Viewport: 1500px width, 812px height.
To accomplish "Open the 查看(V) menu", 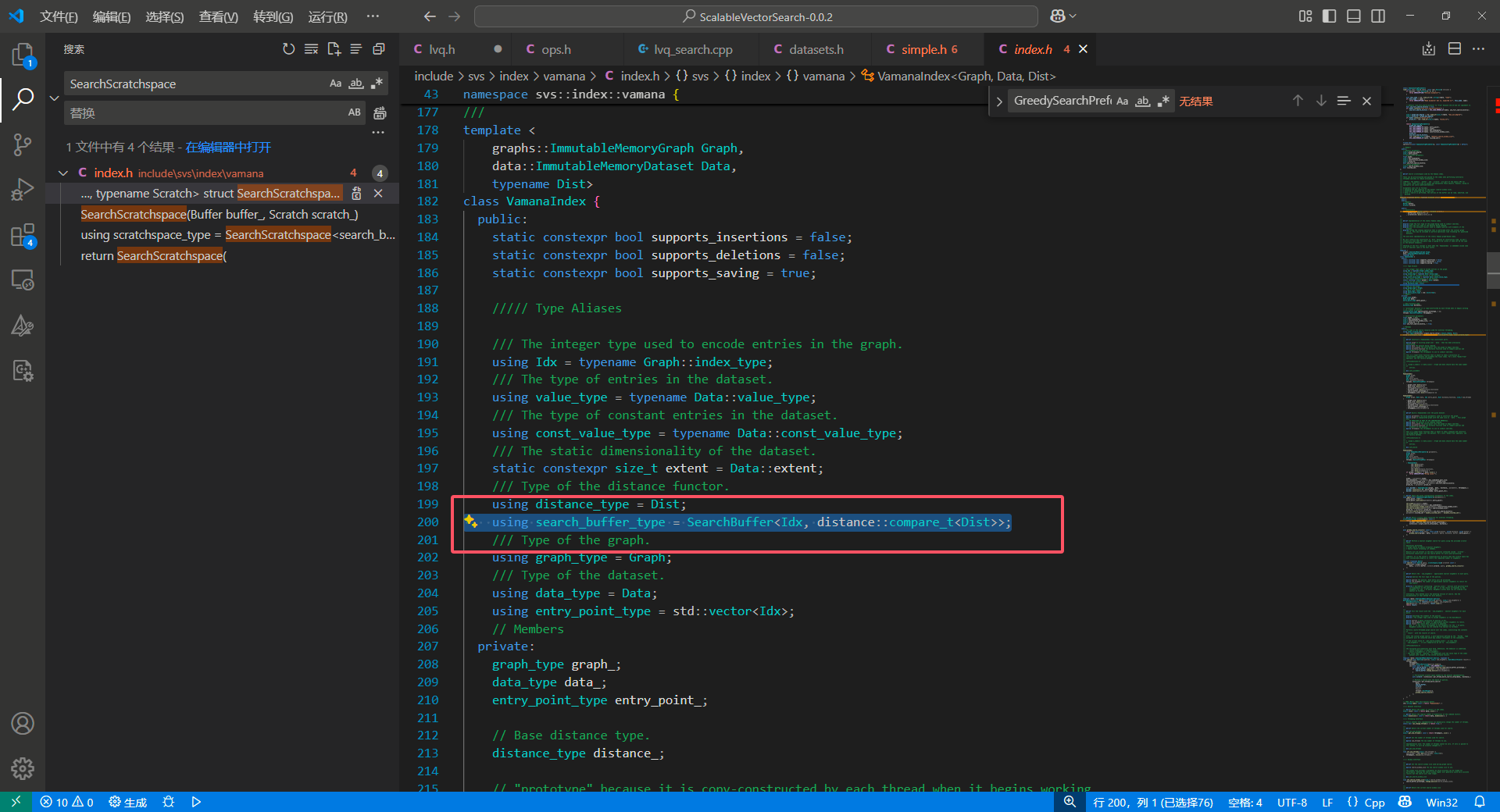I will tap(218, 16).
